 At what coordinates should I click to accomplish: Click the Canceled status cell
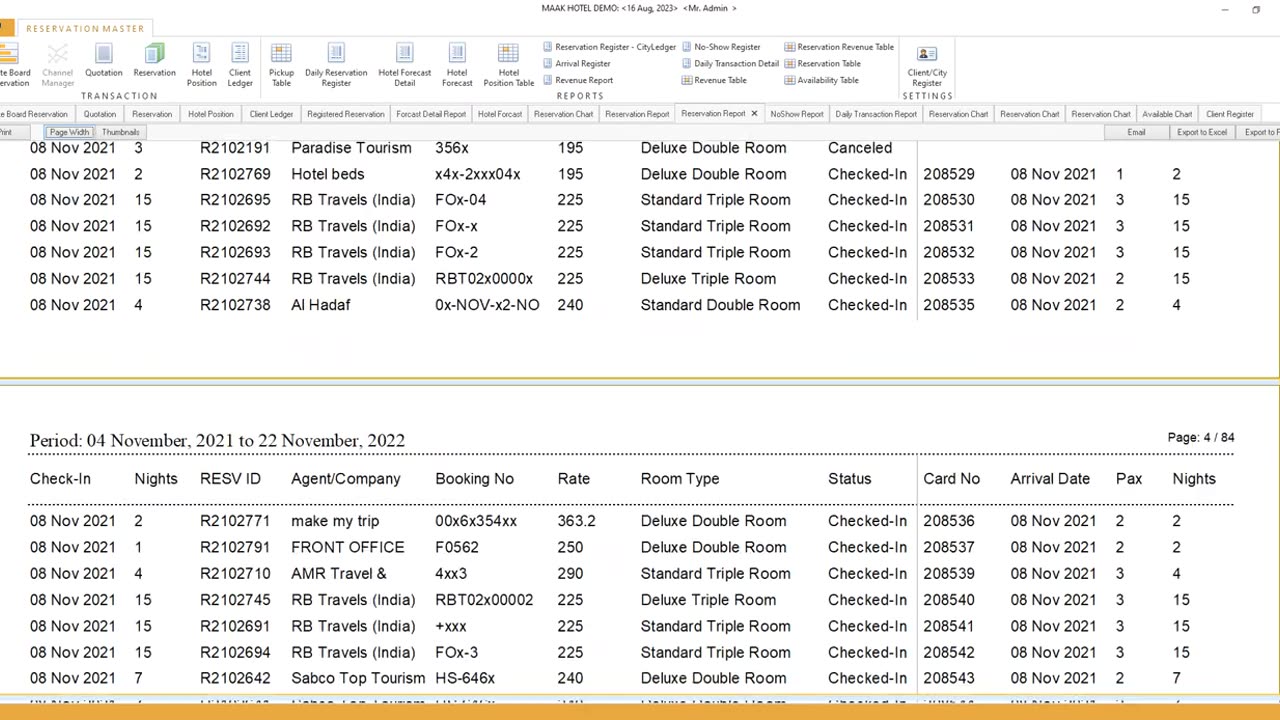pyautogui.click(x=860, y=148)
